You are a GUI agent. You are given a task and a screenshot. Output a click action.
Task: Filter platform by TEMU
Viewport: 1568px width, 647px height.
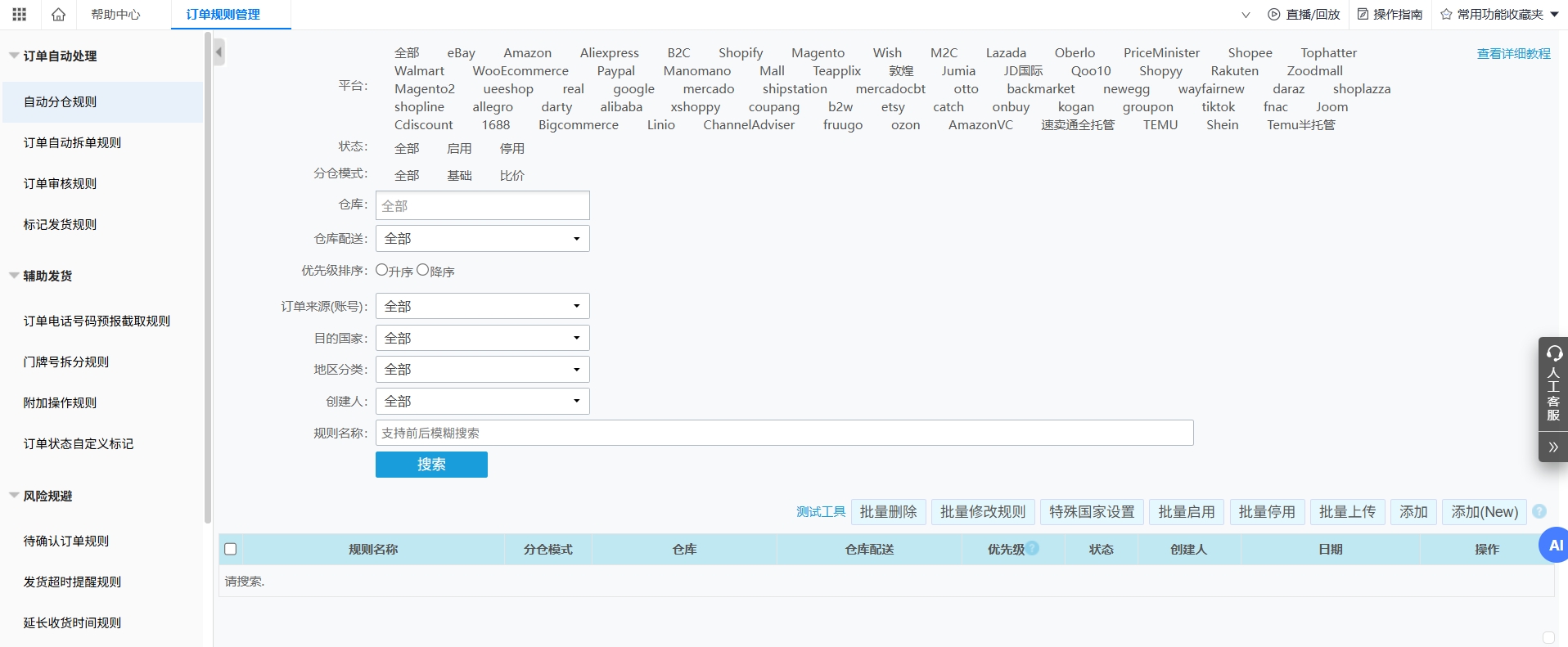tap(1160, 125)
